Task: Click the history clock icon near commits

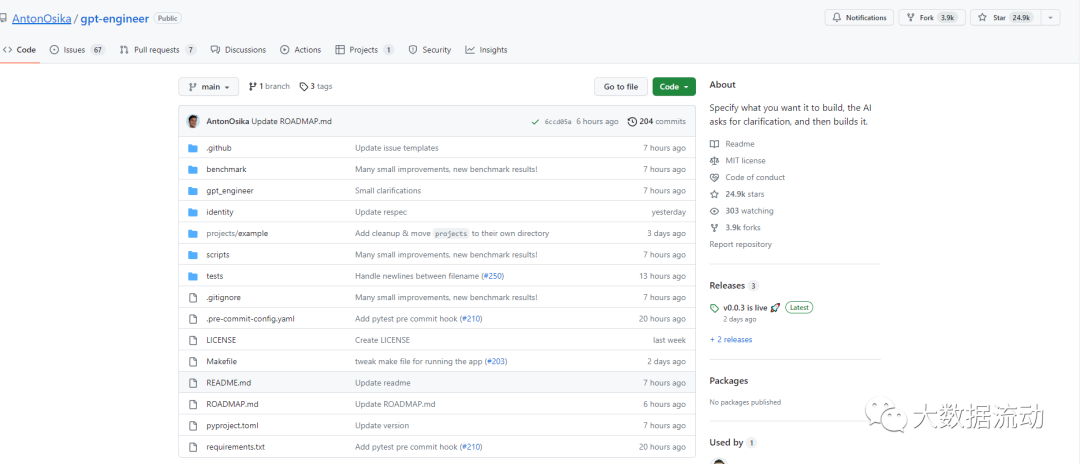Action: (632, 122)
